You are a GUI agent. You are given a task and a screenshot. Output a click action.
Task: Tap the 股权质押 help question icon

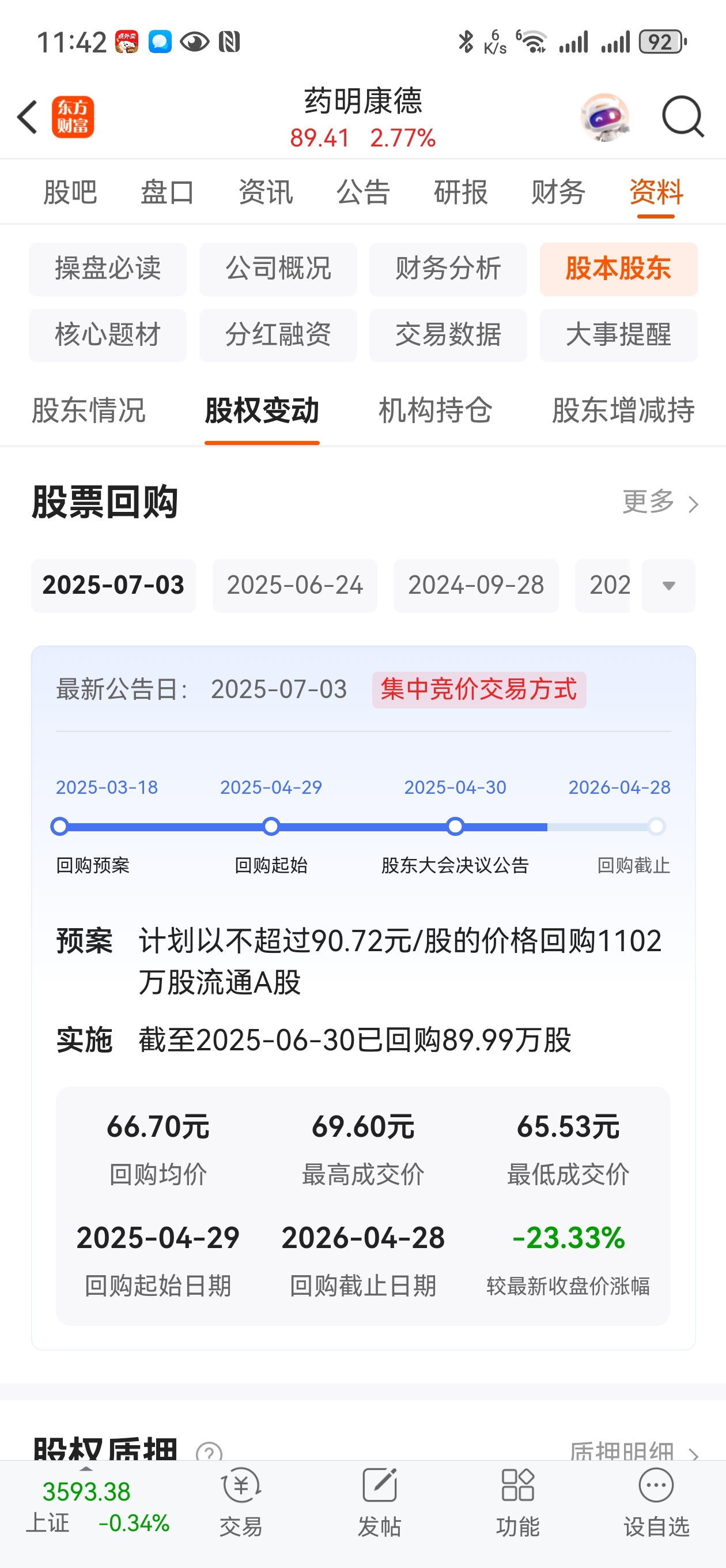(209, 1453)
